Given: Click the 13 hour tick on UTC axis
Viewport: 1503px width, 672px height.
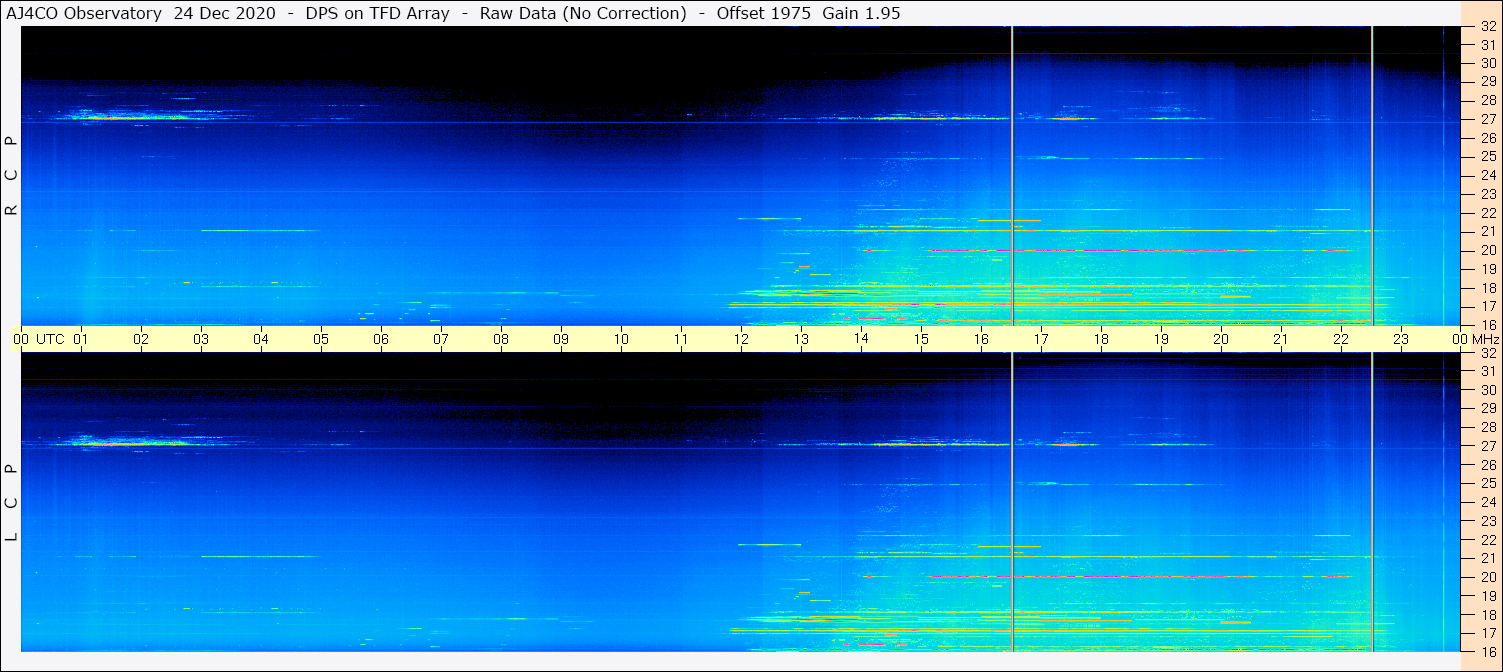Looking at the screenshot, I should click(801, 339).
